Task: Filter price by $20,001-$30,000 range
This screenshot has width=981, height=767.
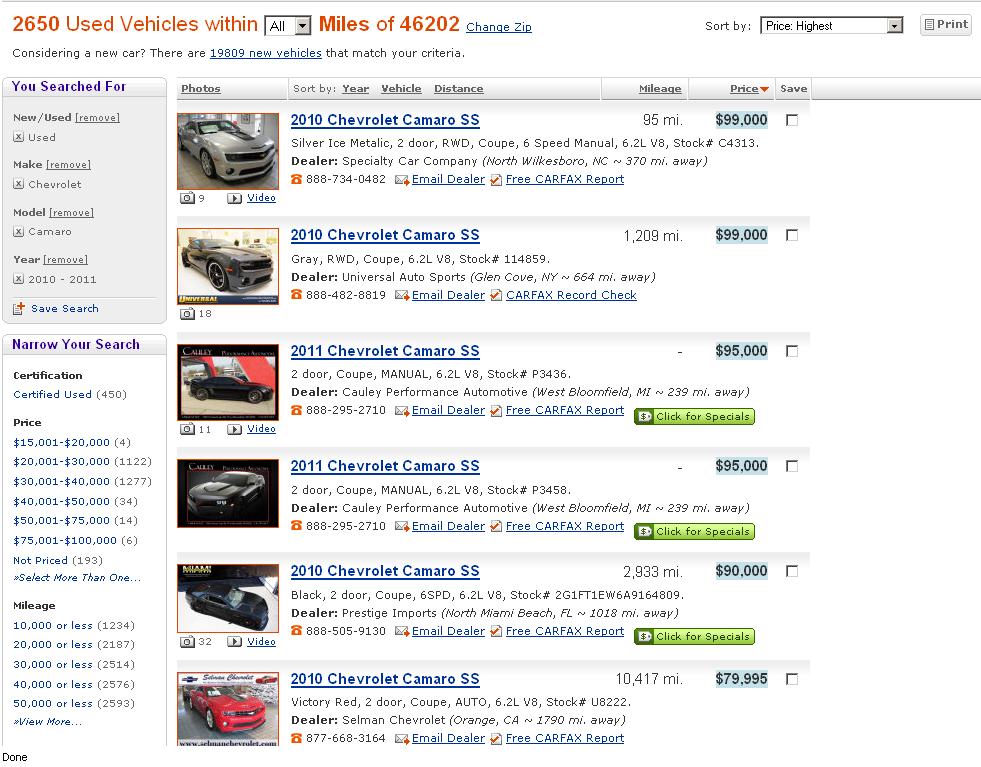Action: pyautogui.click(x=61, y=462)
